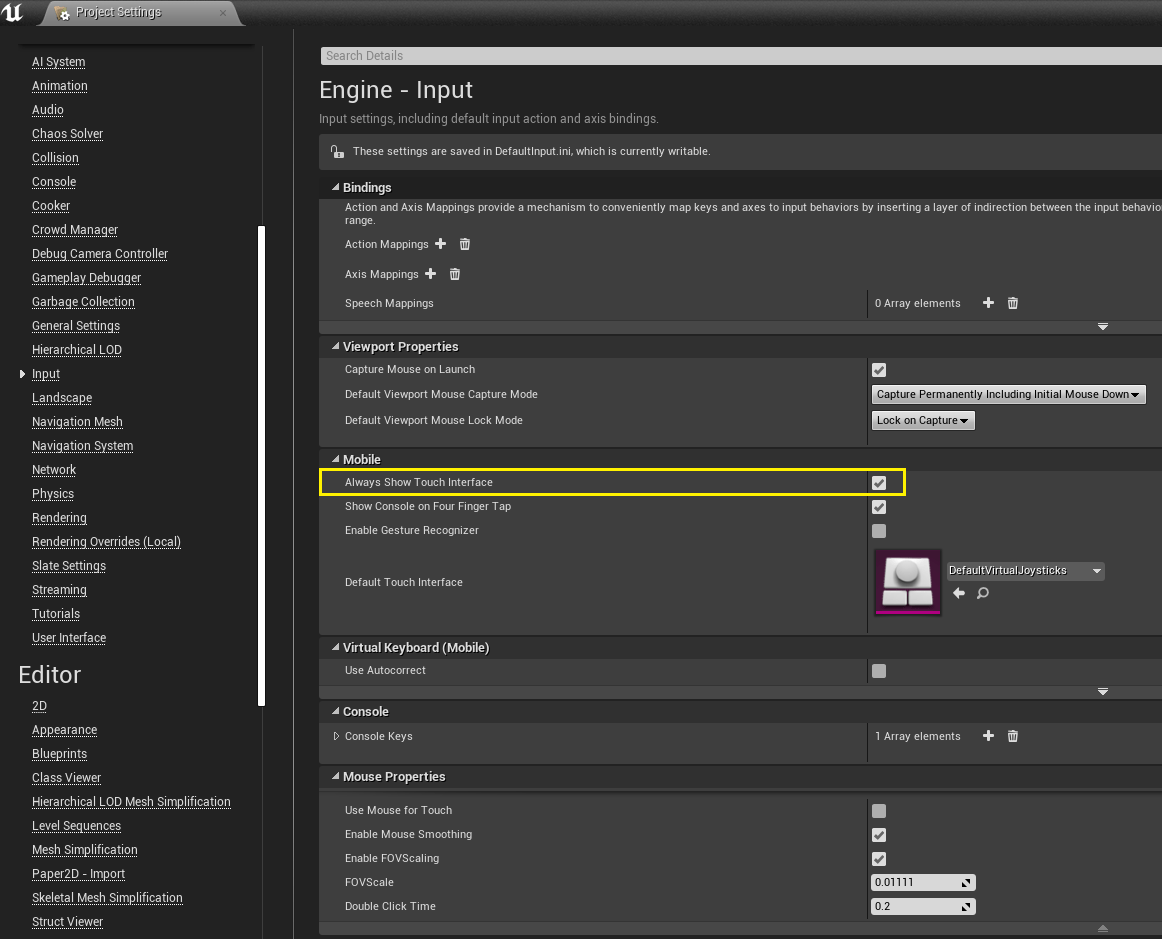Open Garbage Collection settings
Image resolution: width=1162 pixels, height=939 pixels.
83,302
